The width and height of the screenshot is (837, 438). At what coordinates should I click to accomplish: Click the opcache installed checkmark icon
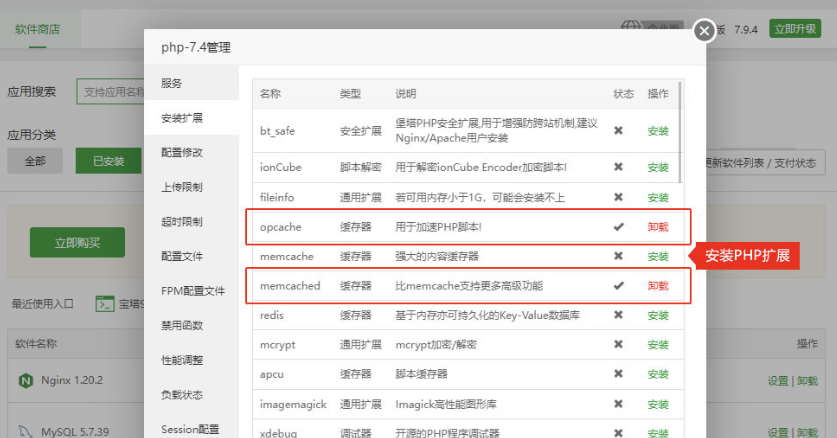coord(618,227)
